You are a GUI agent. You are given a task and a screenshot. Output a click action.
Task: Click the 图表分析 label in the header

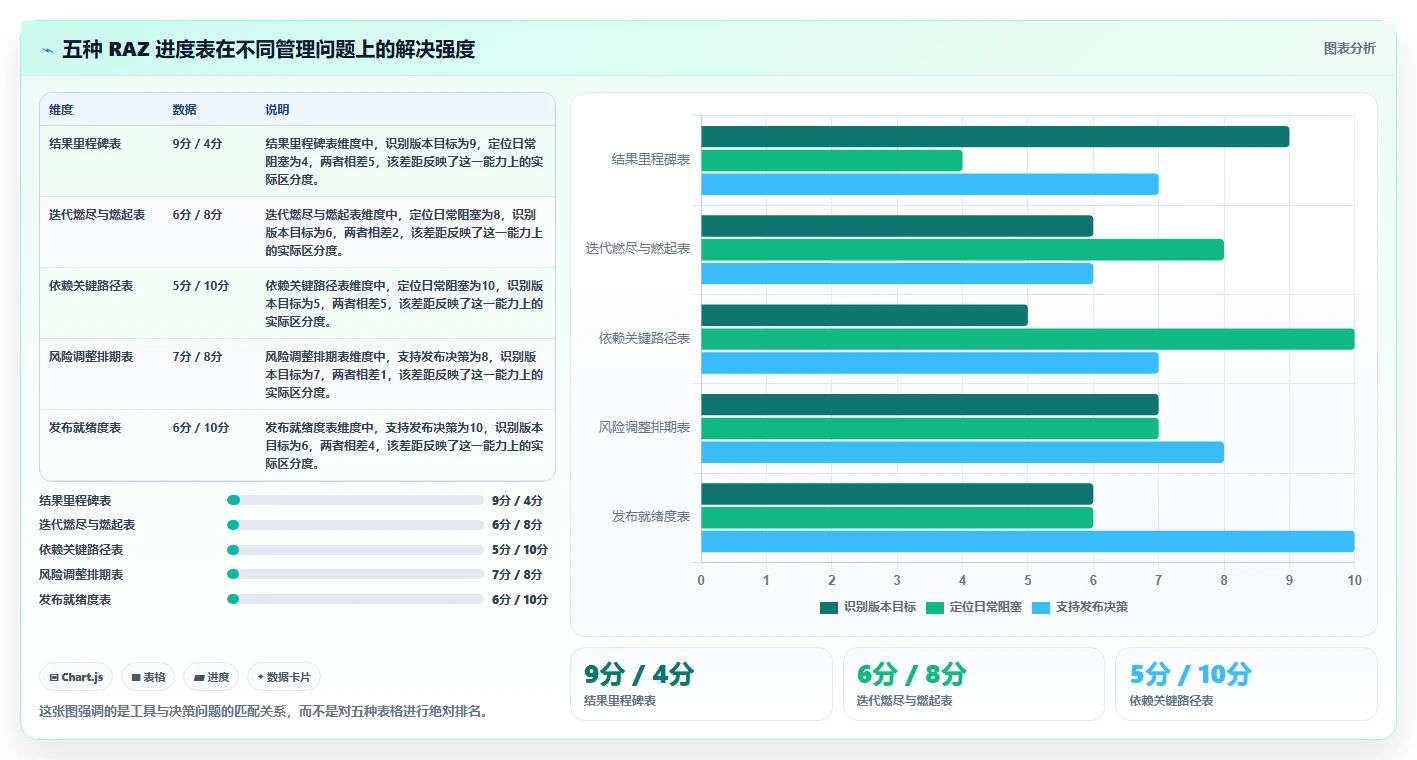pos(1349,49)
